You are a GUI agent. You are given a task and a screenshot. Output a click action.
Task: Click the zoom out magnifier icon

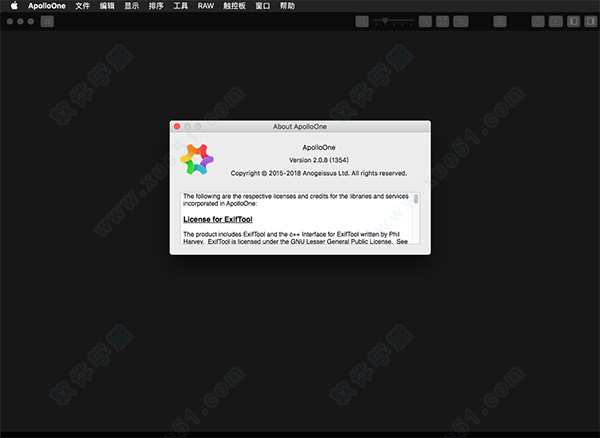(x=362, y=21)
